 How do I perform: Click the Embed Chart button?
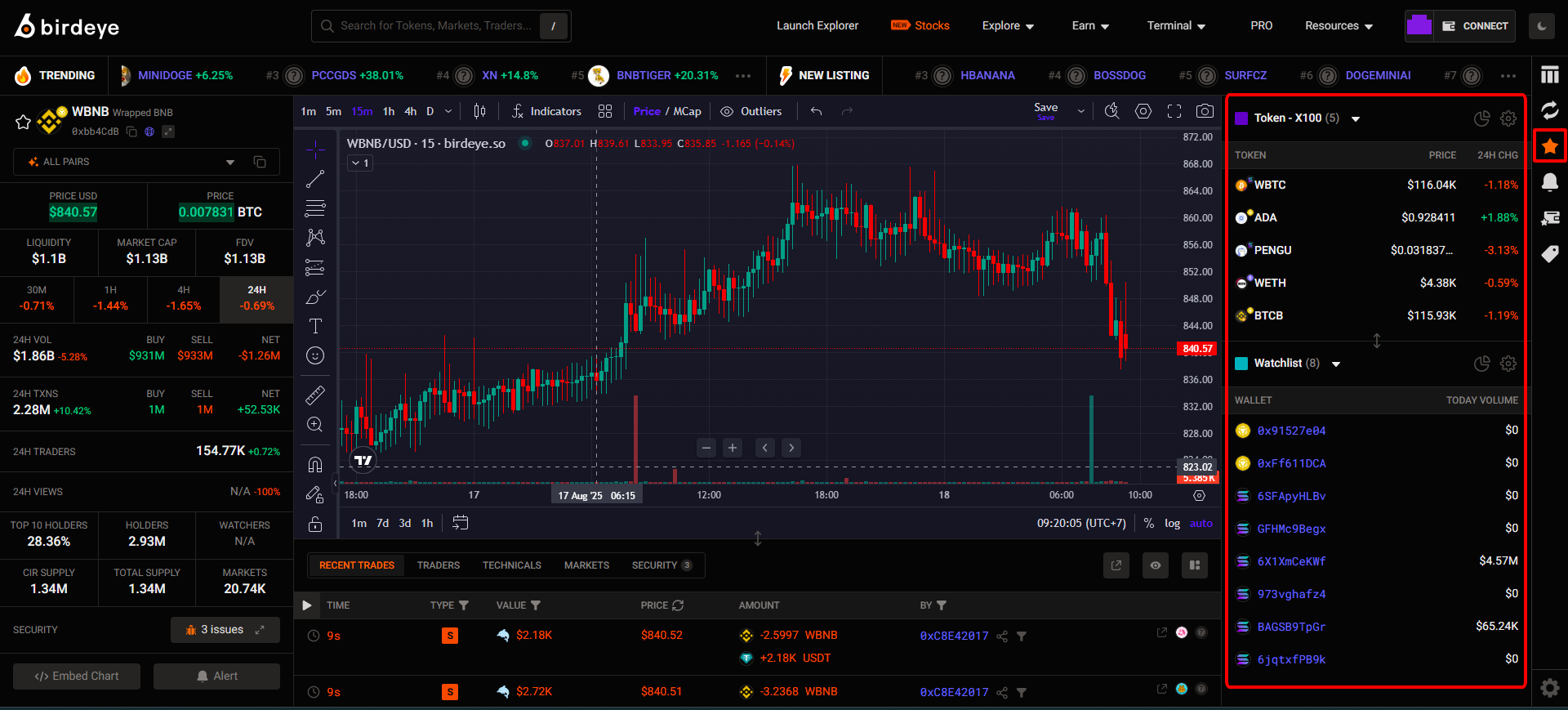[77, 677]
